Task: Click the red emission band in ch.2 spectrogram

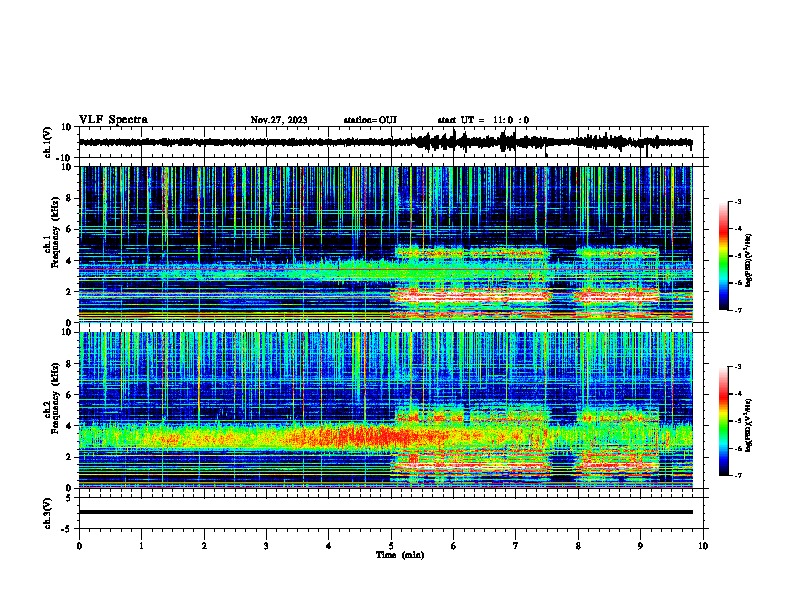Action: [x=376, y=435]
